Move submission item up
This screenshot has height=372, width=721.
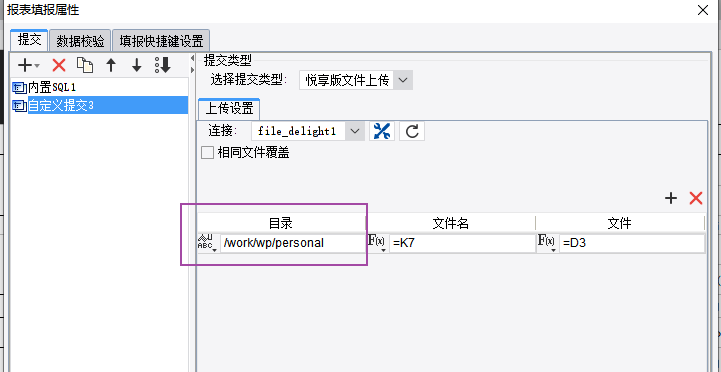[x=111, y=65]
